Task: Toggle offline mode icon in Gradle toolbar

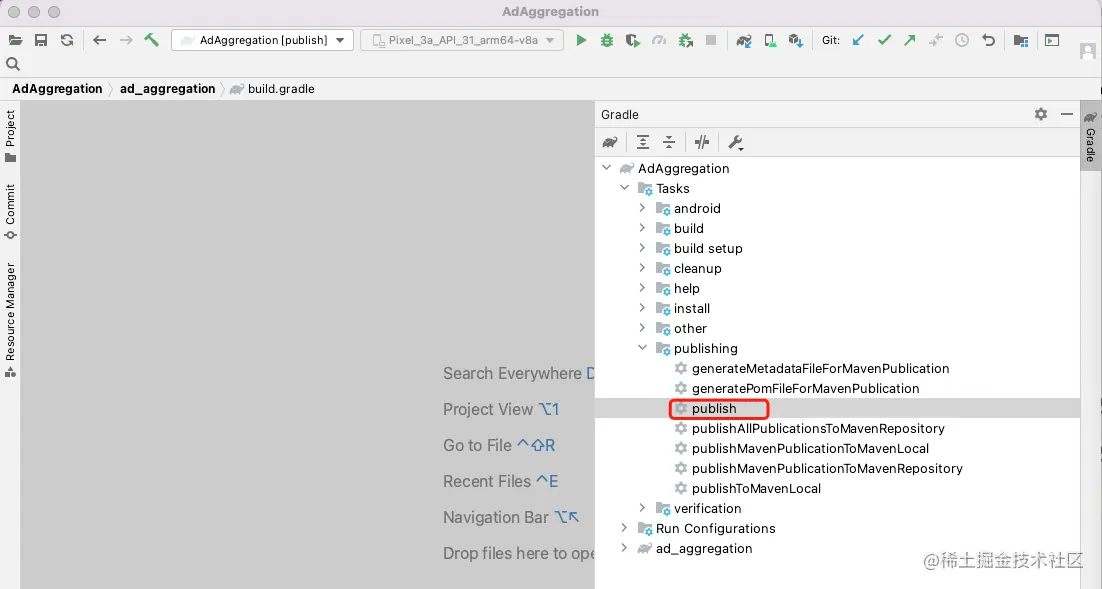Action: (701, 142)
